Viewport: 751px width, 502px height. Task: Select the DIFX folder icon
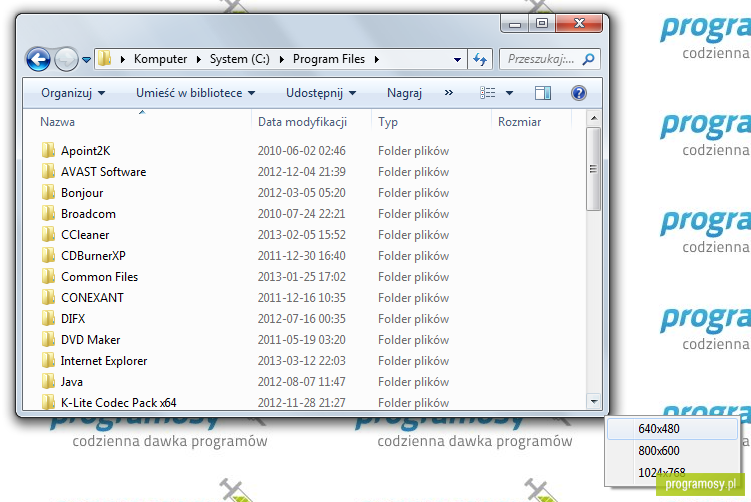pyautogui.click(x=48, y=319)
